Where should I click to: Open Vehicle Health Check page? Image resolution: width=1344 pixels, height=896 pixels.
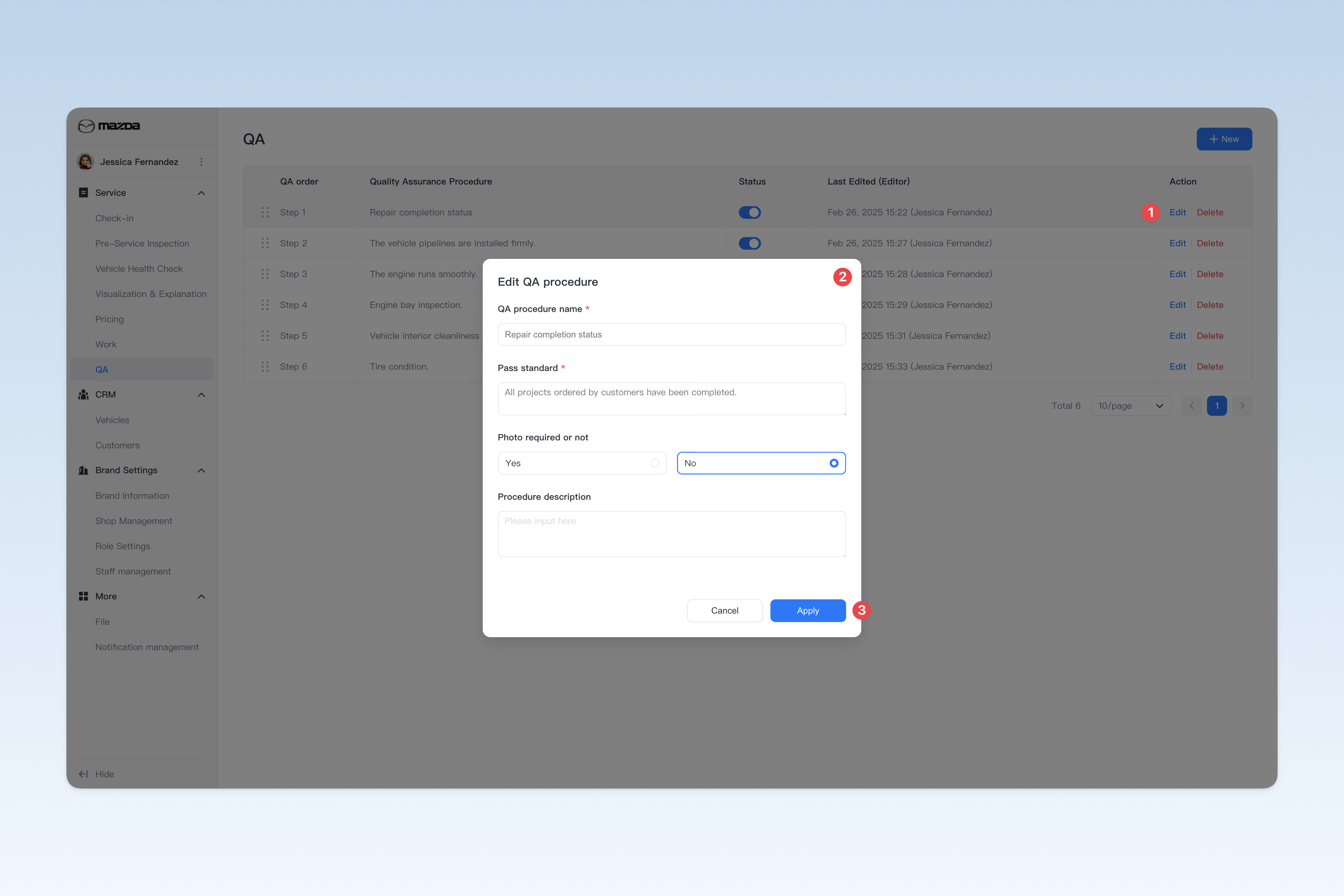(139, 268)
